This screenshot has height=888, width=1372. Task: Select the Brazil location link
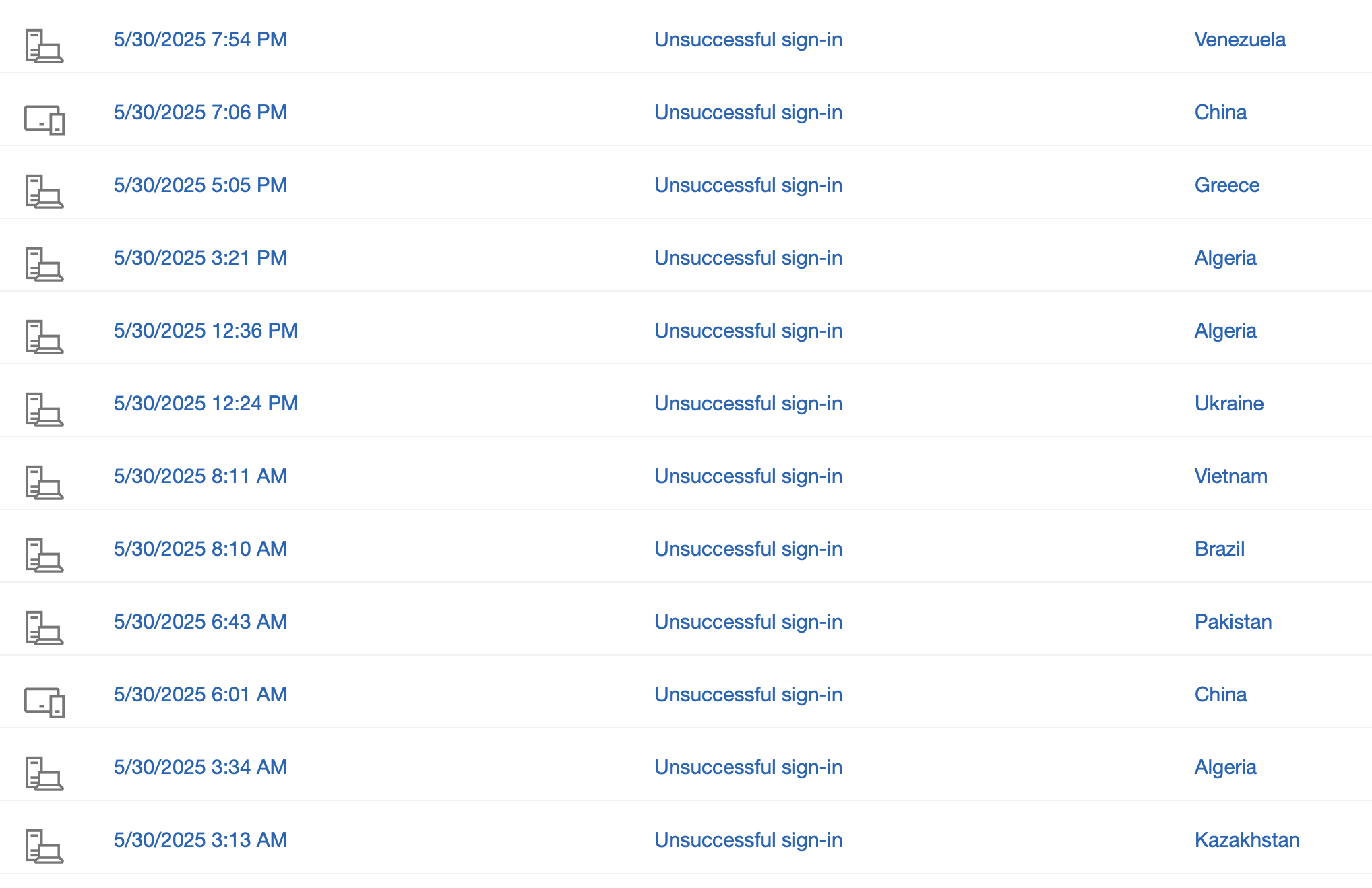point(1219,549)
